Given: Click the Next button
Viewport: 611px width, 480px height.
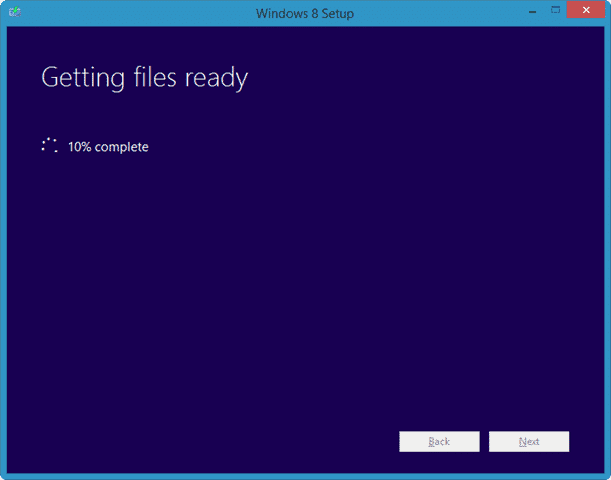Looking at the screenshot, I should pos(529,441).
